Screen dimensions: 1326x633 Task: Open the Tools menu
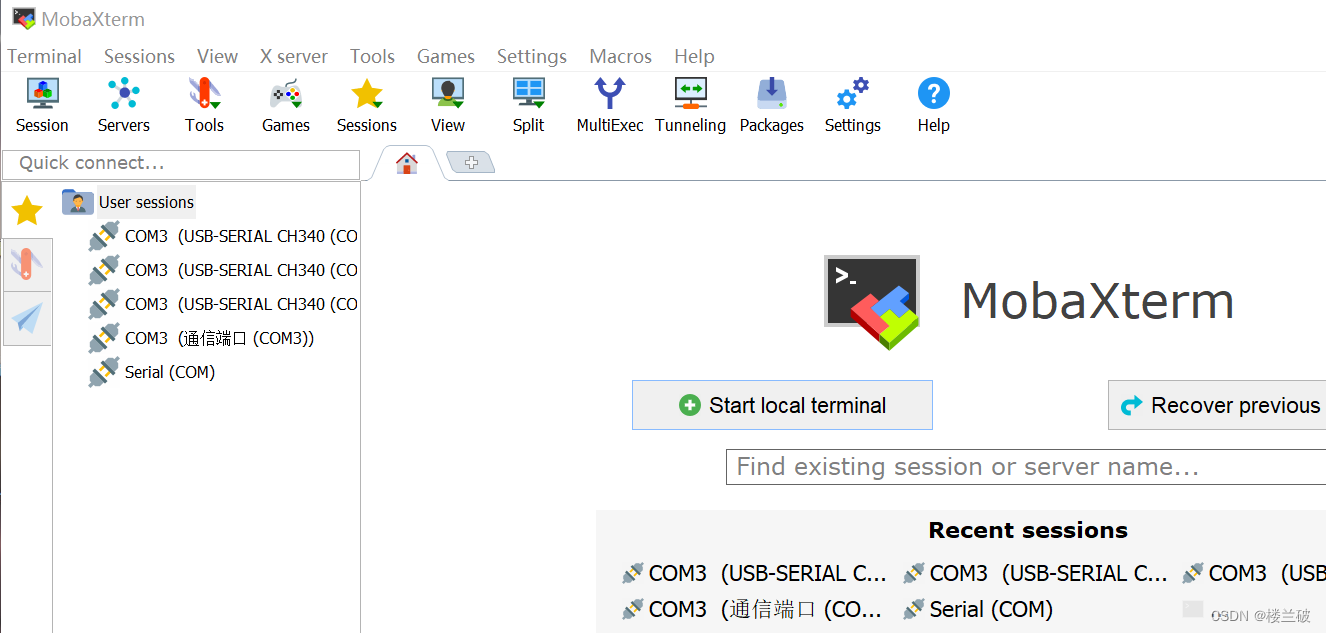[x=372, y=56]
